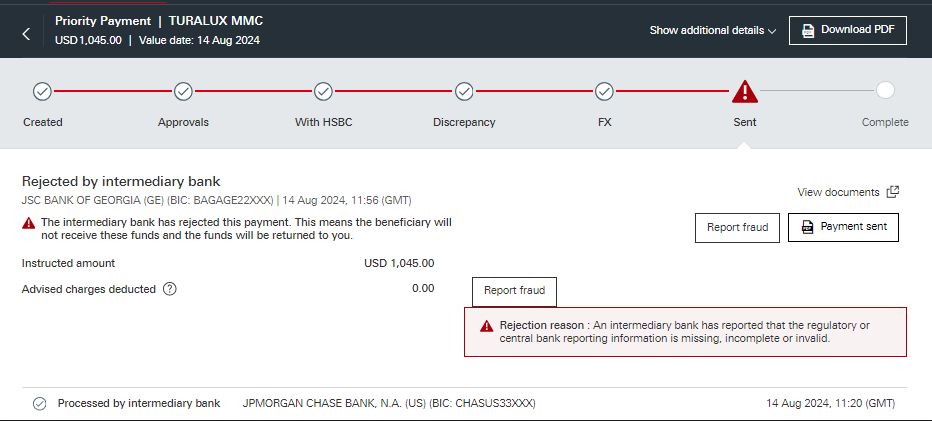Image resolution: width=932 pixels, height=421 pixels.
Task: Click the warning icon beside Rejection reason
Action: (487, 326)
